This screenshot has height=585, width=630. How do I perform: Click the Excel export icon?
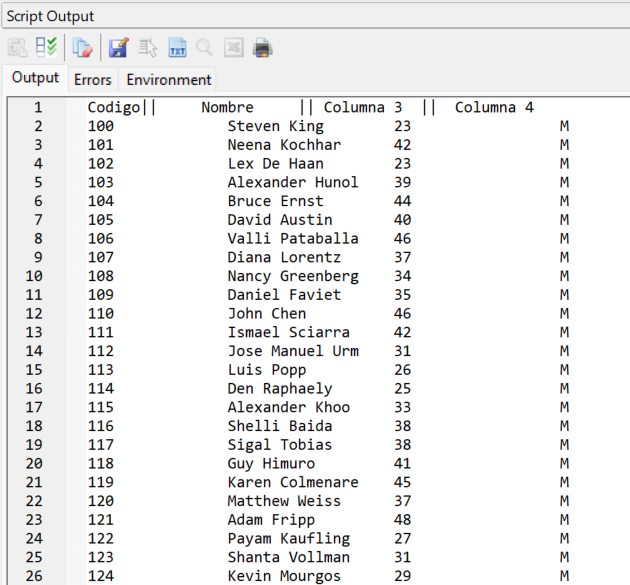point(234,48)
